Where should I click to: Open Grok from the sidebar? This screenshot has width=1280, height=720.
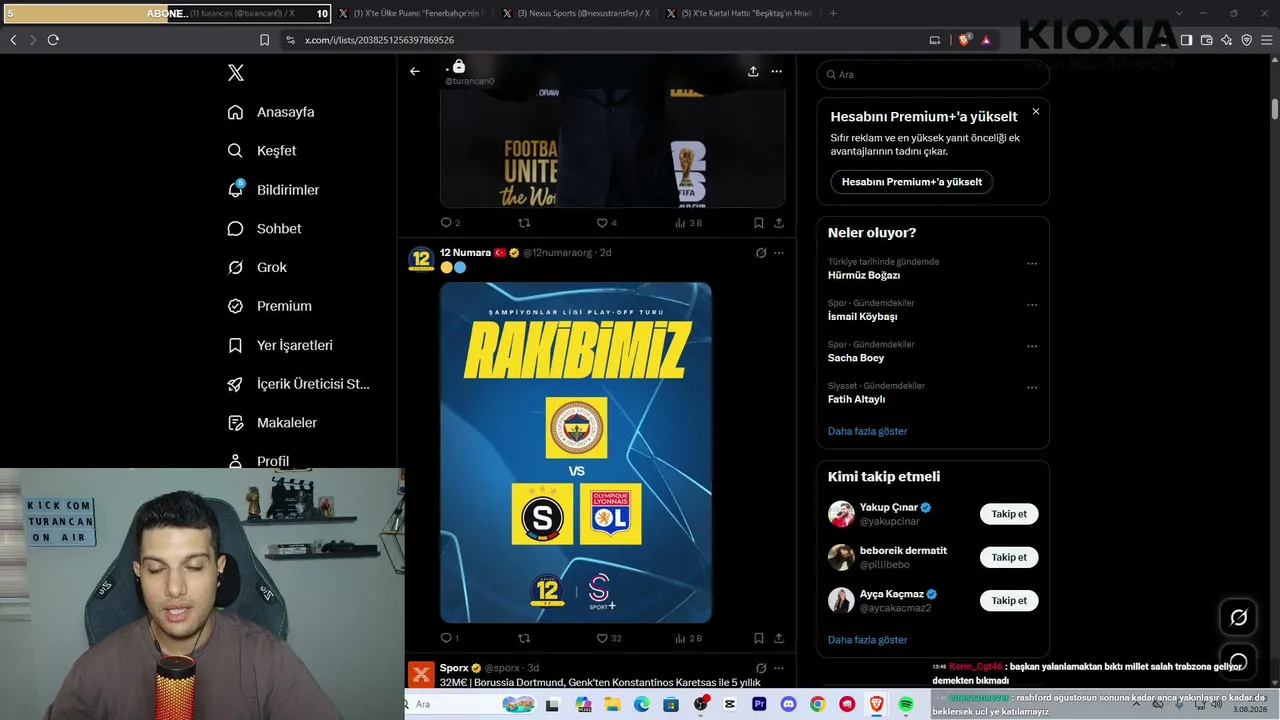257,268
